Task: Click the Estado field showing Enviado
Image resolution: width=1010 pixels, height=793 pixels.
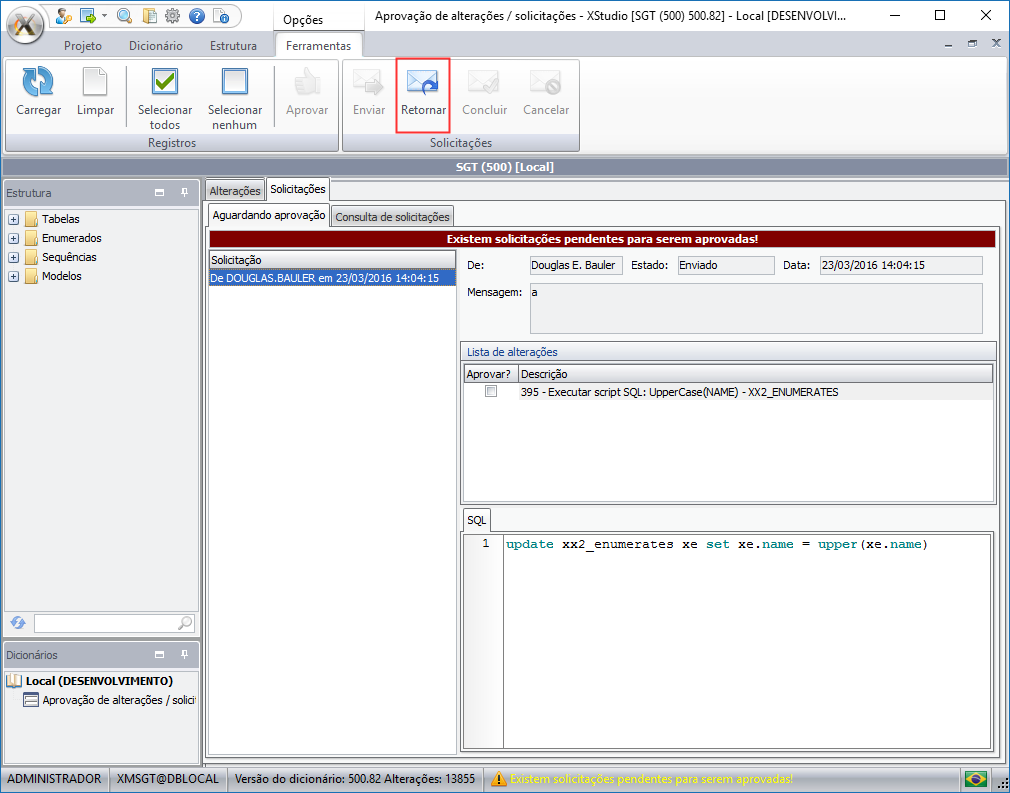Action: pos(726,265)
